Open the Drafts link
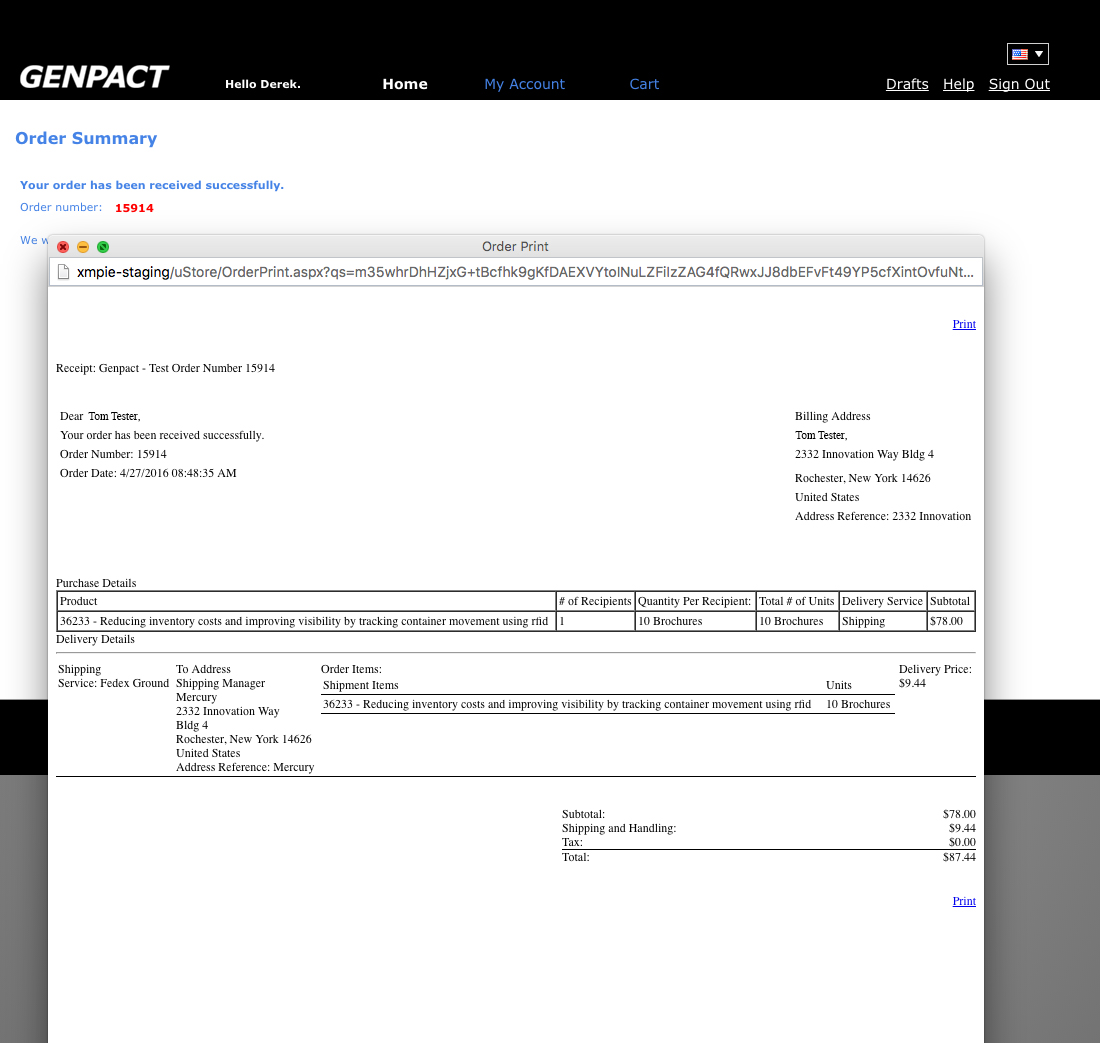This screenshot has width=1100, height=1043. 907,84
